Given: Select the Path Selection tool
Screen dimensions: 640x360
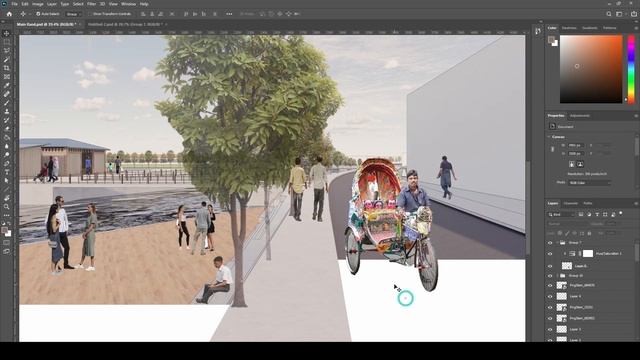Looking at the screenshot, I should (x=6, y=181).
